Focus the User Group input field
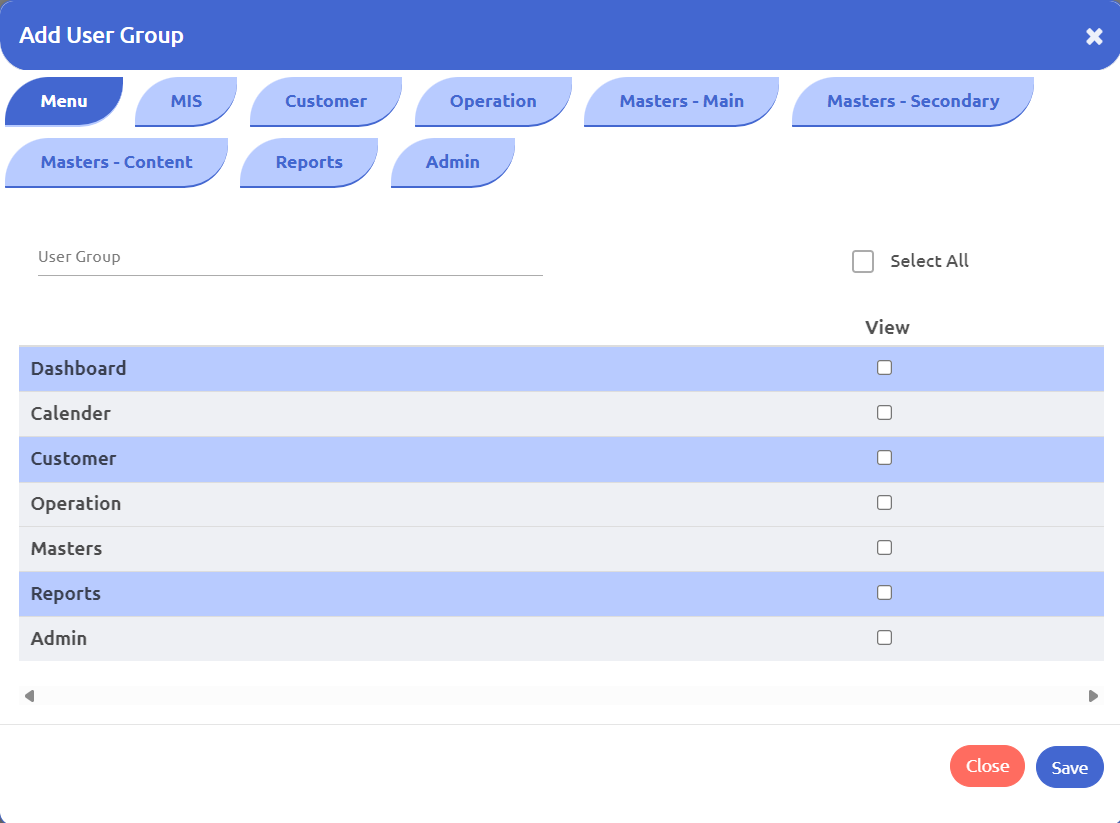This screenshot has height=823, width=1120. click(x=290, y=258)
